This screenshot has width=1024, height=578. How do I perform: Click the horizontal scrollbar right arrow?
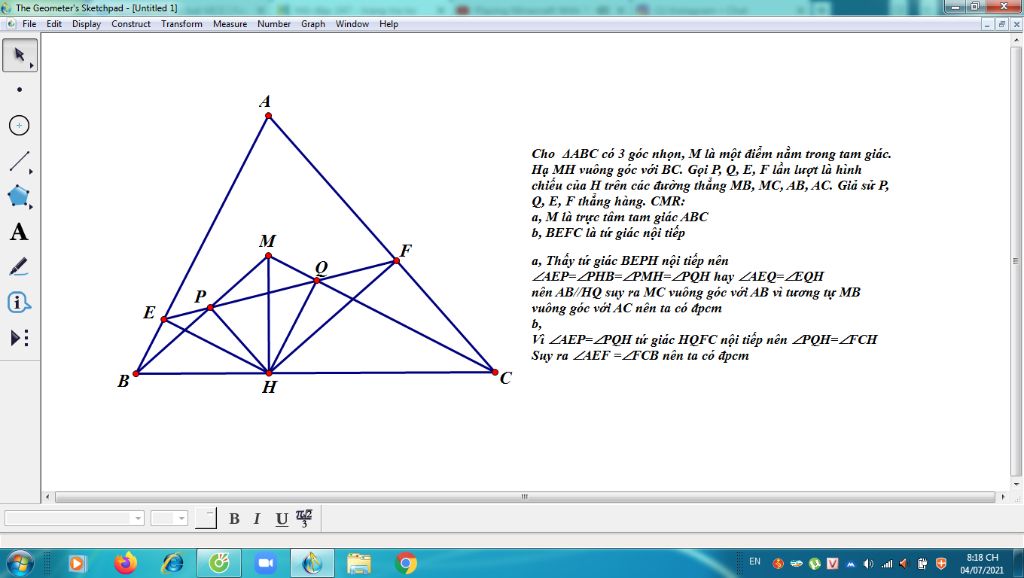click(x=1003, y=497)
